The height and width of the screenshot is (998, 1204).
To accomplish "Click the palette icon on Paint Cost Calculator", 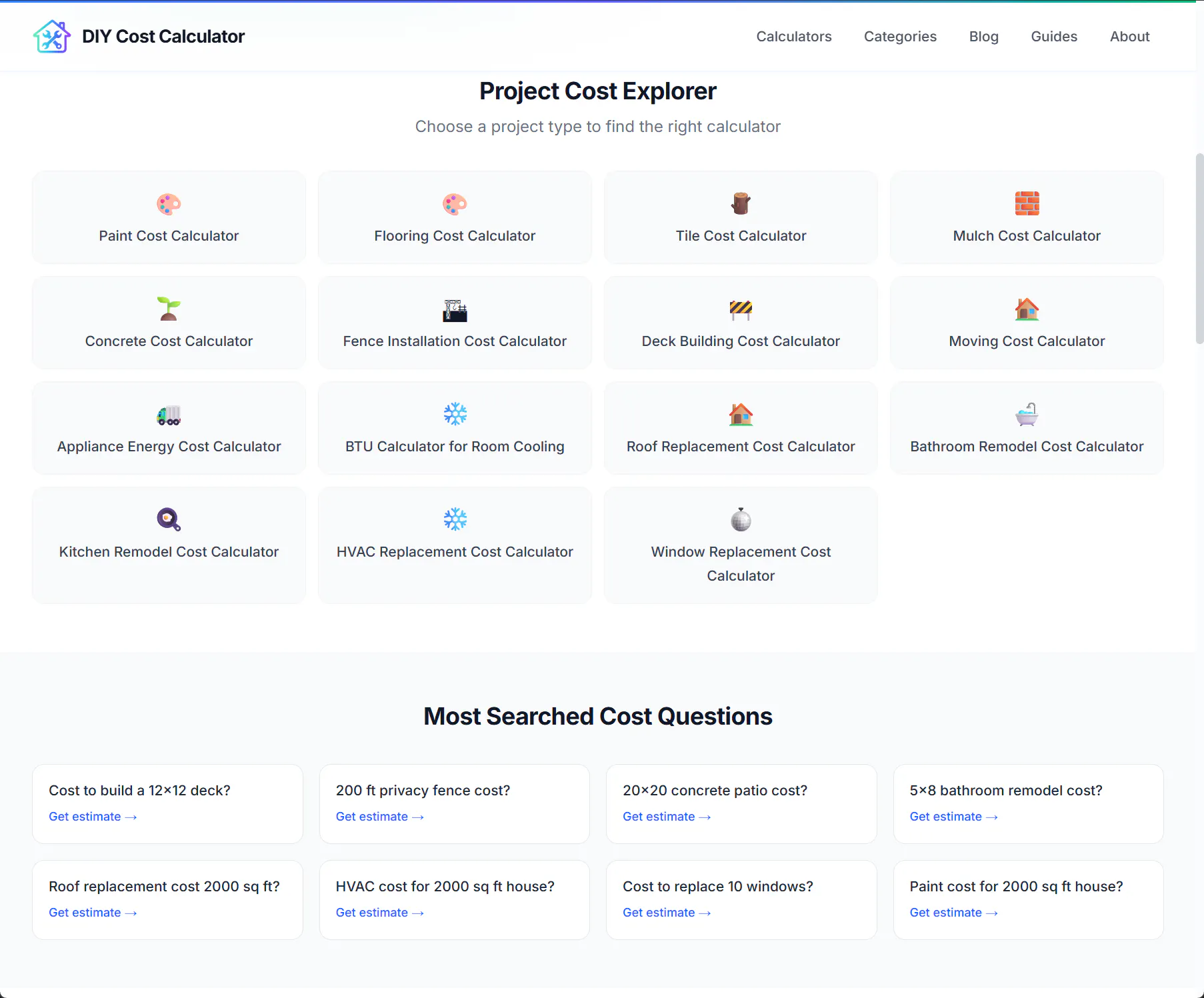I will pos(169,204).
